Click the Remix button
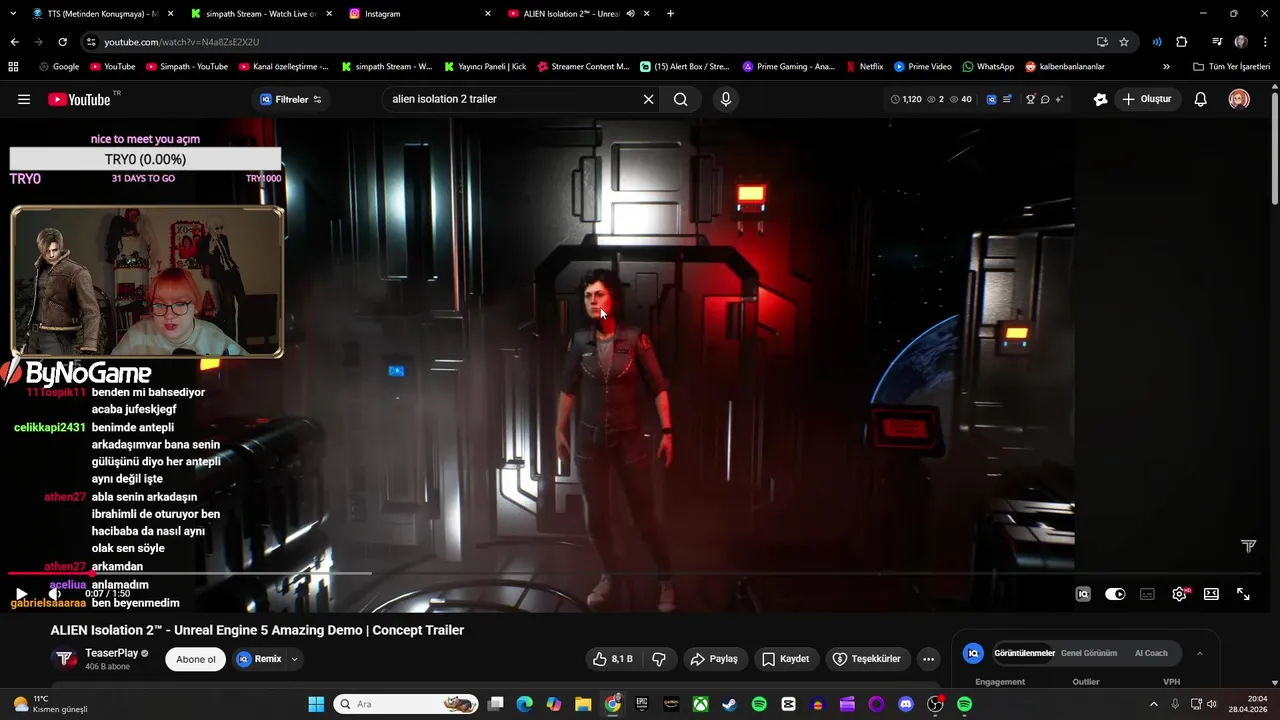This screenshot has height=720, width=1280. pos(259,659)
